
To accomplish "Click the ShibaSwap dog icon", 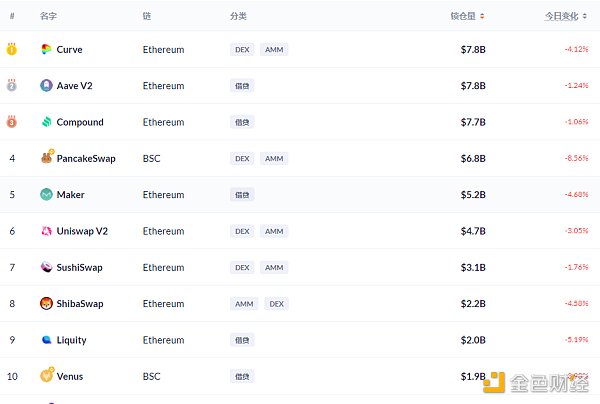I will [x=46, y=303].
